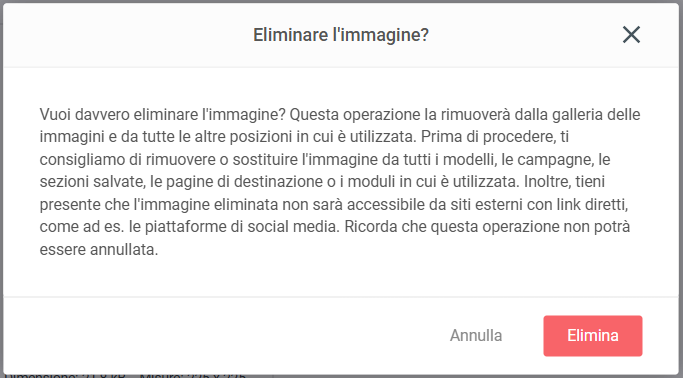Confirm deletion with the red Elimina button

pos(592,336)
